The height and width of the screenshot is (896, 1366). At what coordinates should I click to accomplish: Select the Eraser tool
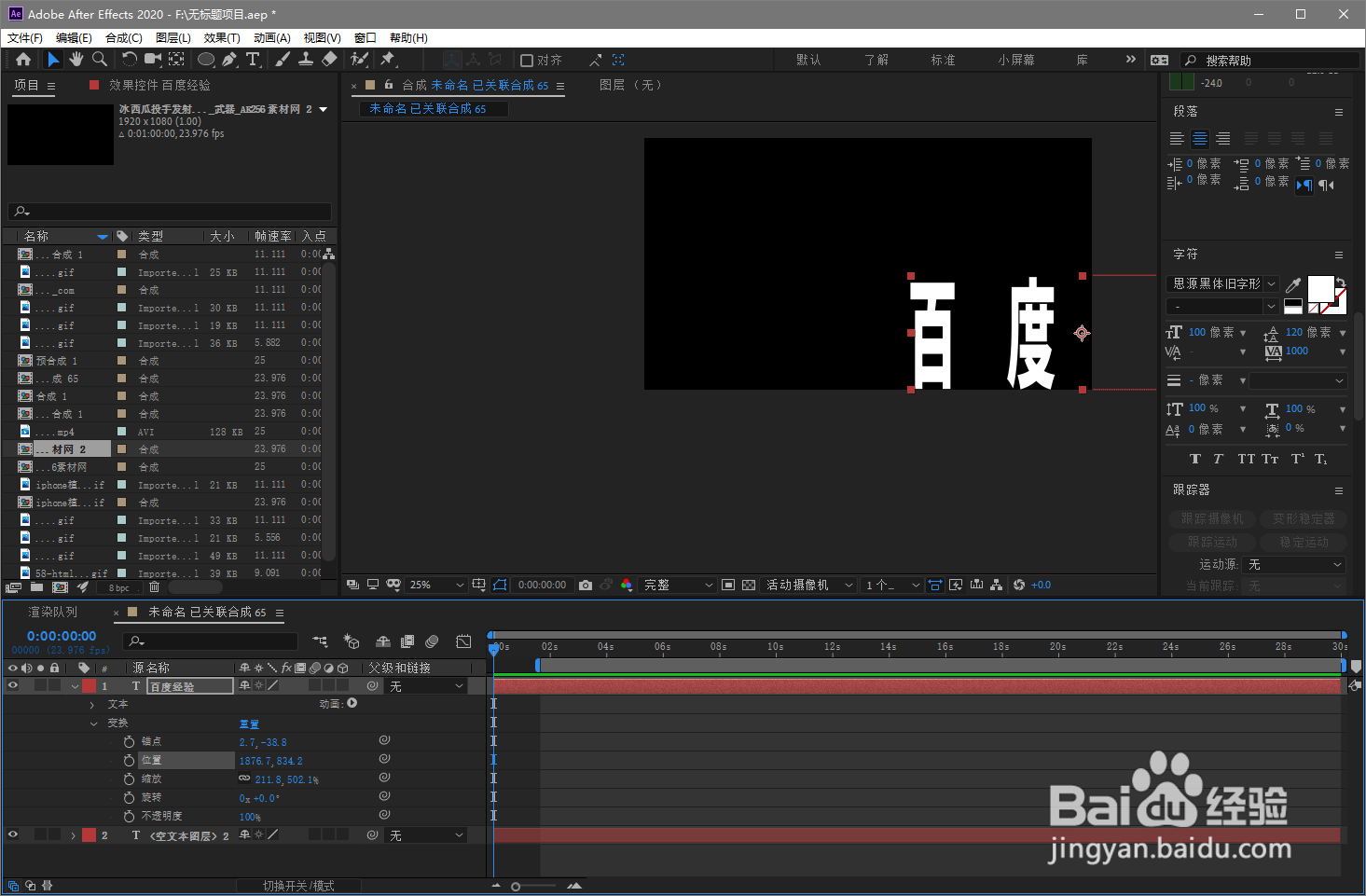click(x=329, y=59)
